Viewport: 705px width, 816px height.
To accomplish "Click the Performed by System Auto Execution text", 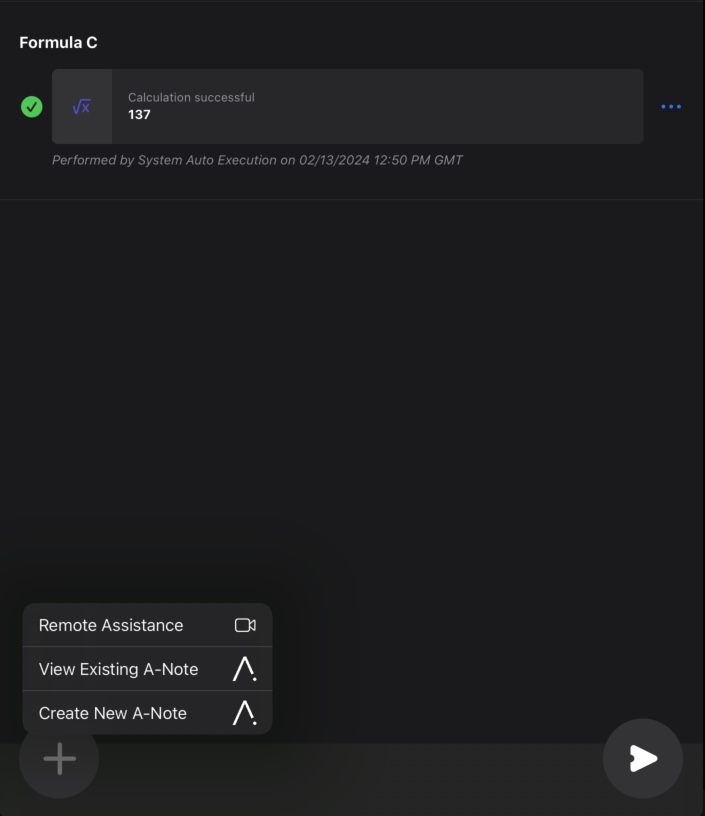I will tap(164, 160).
